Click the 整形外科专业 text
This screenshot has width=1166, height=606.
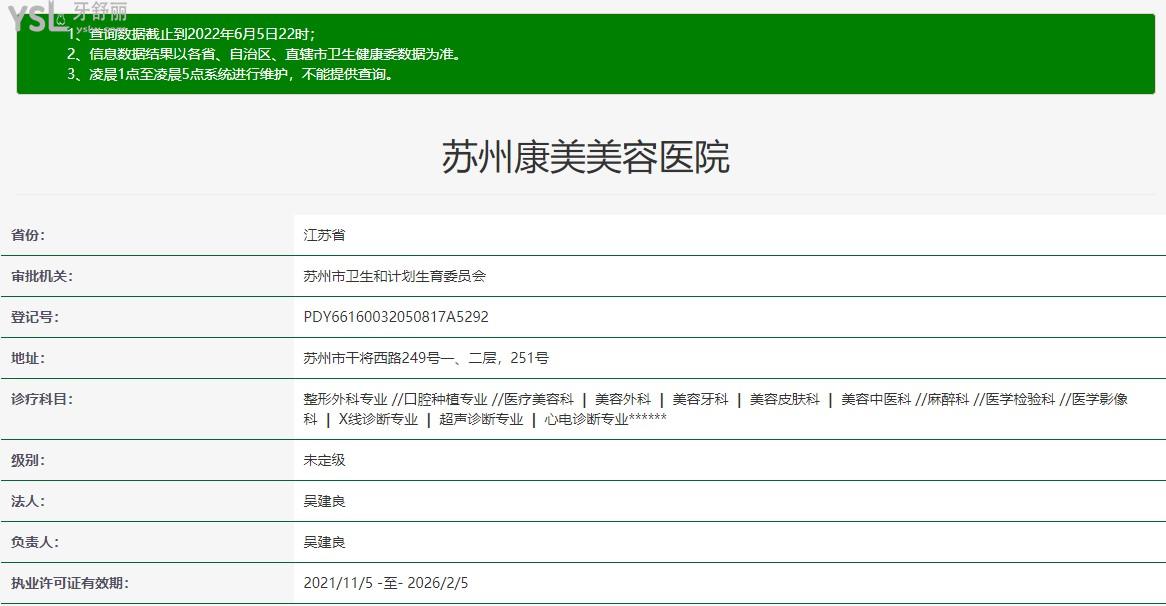[x=345, y=399]
